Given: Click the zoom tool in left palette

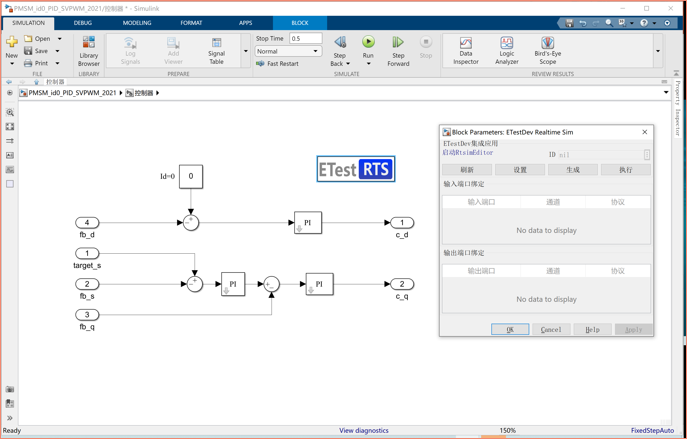Looking at the screenshot, I should 10,113.
